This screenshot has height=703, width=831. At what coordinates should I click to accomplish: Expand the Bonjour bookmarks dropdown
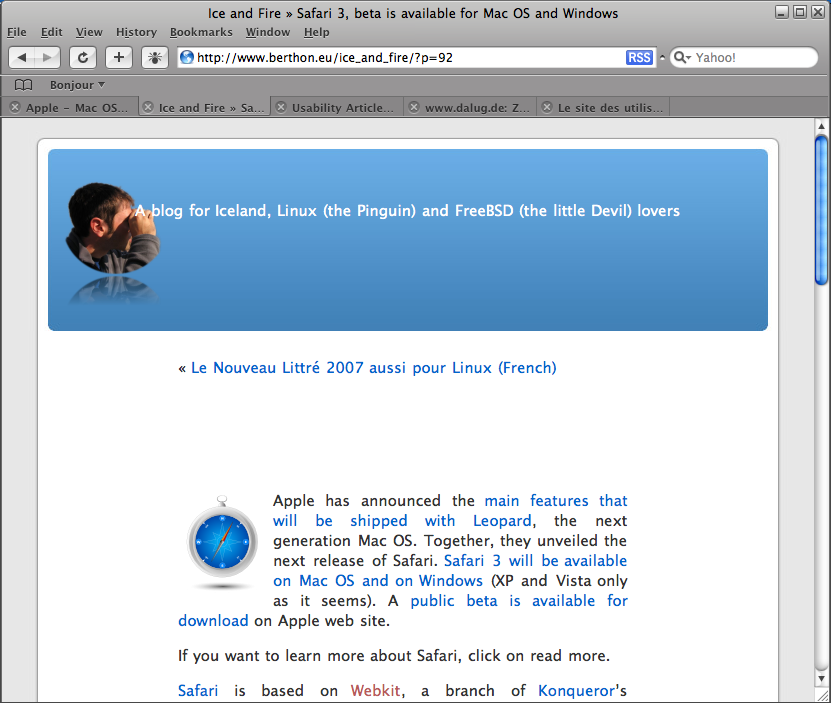click(77, 85)
